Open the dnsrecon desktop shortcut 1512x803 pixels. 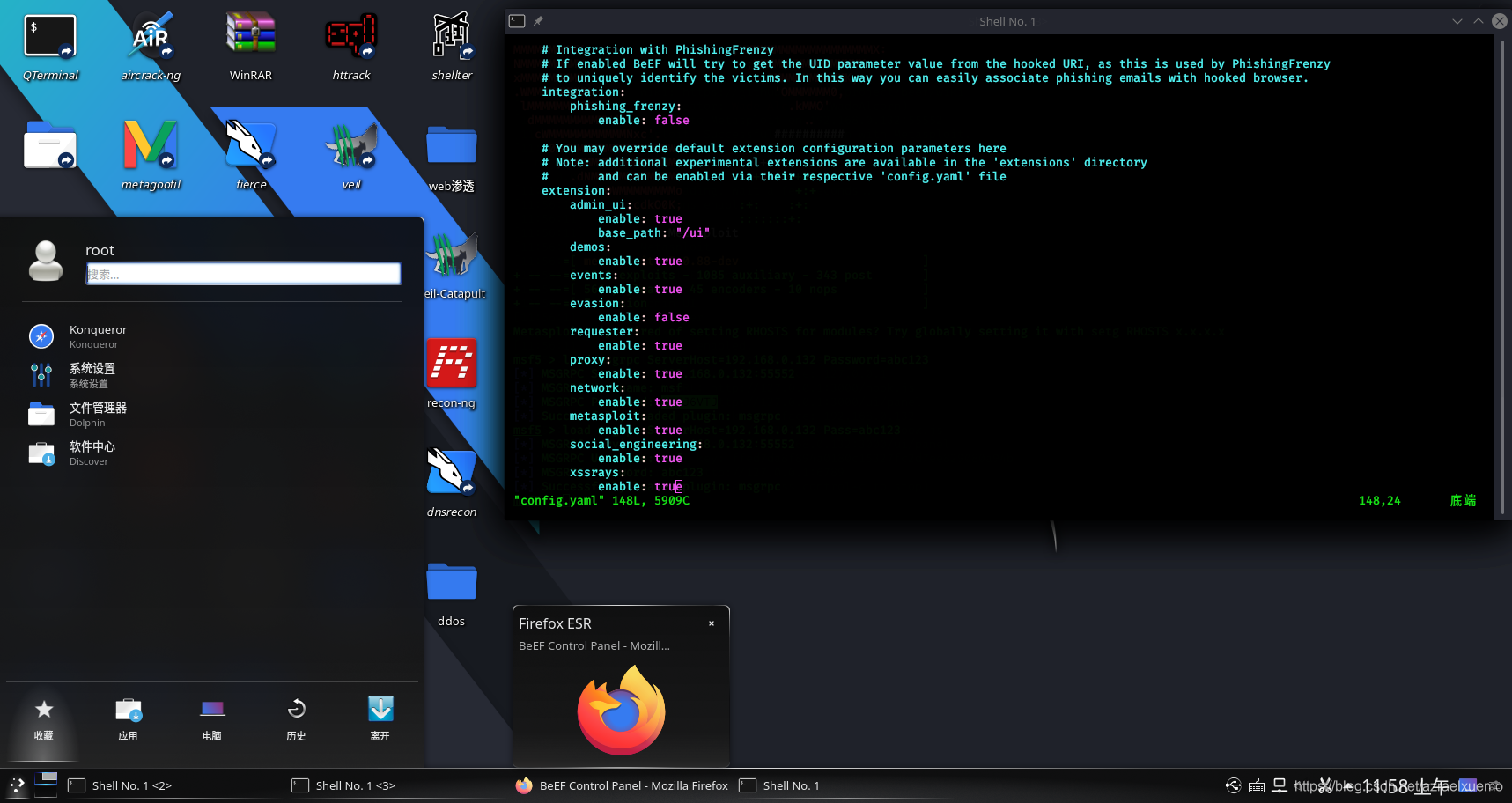(452, 483)
